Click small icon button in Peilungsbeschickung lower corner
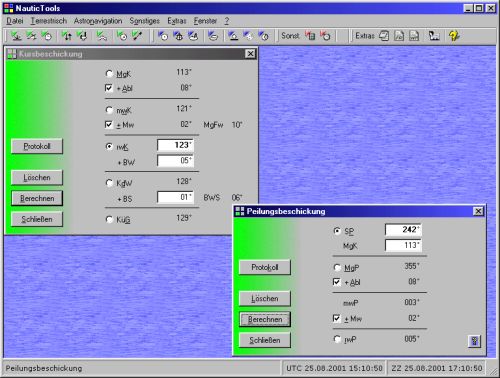Image resolution: width=500 pixels, height=378 pixels. point(475,341)
